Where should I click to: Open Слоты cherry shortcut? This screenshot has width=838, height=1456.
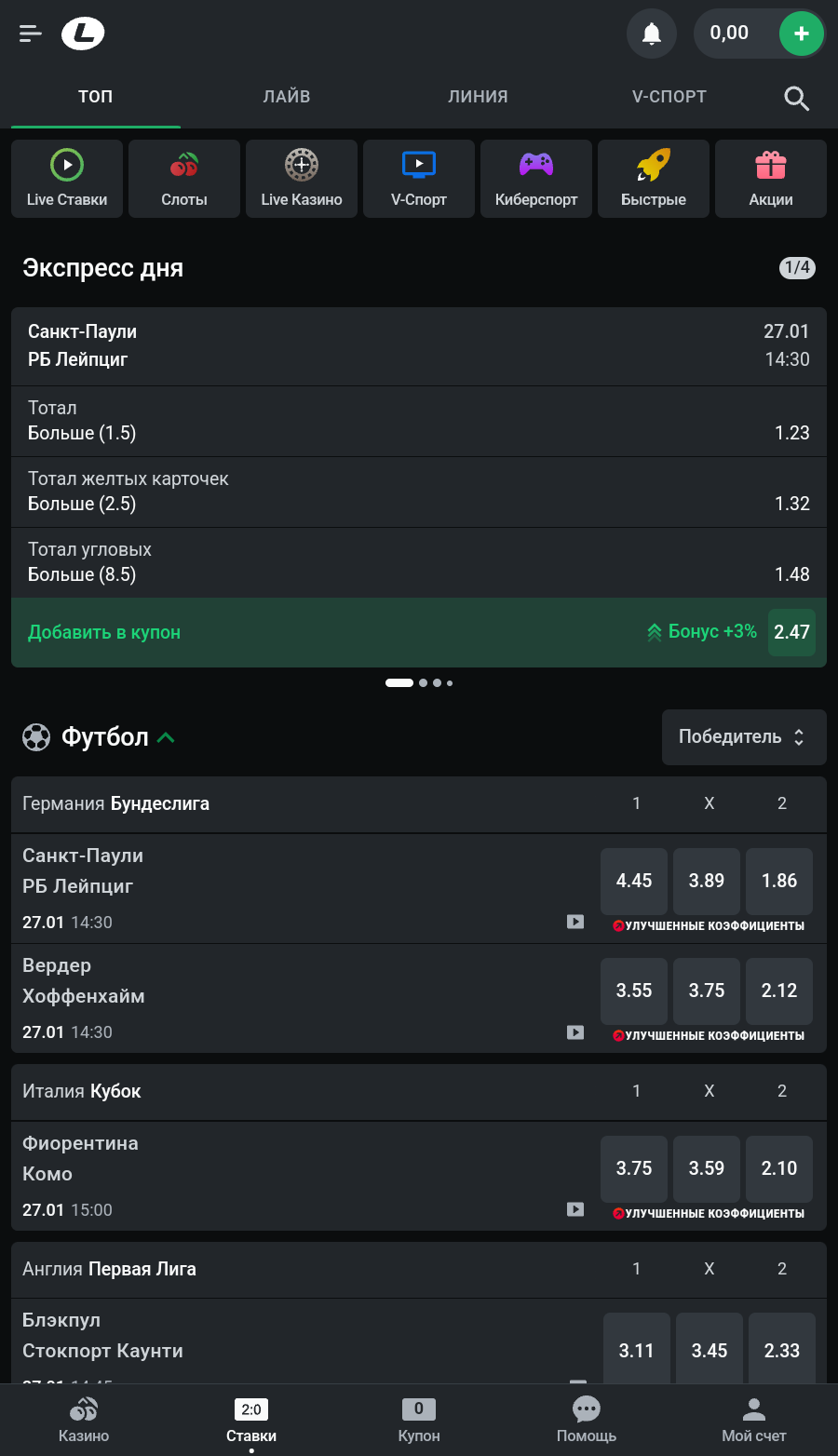[x=184, y=179]
